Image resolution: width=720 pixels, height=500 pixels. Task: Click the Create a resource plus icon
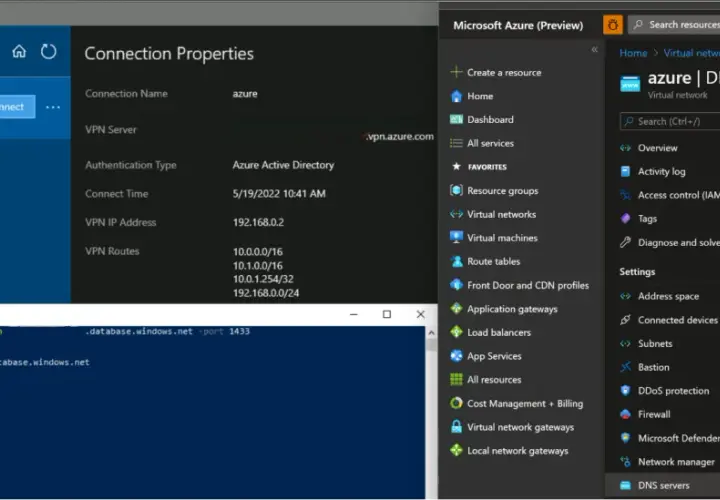point(456,72)
